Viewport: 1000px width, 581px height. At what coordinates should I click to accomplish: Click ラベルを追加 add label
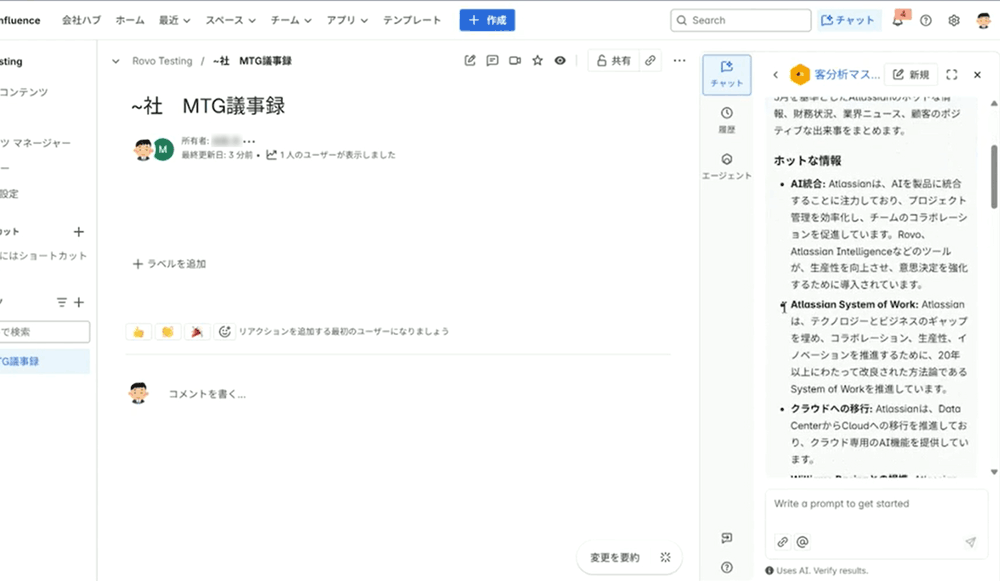169,264
